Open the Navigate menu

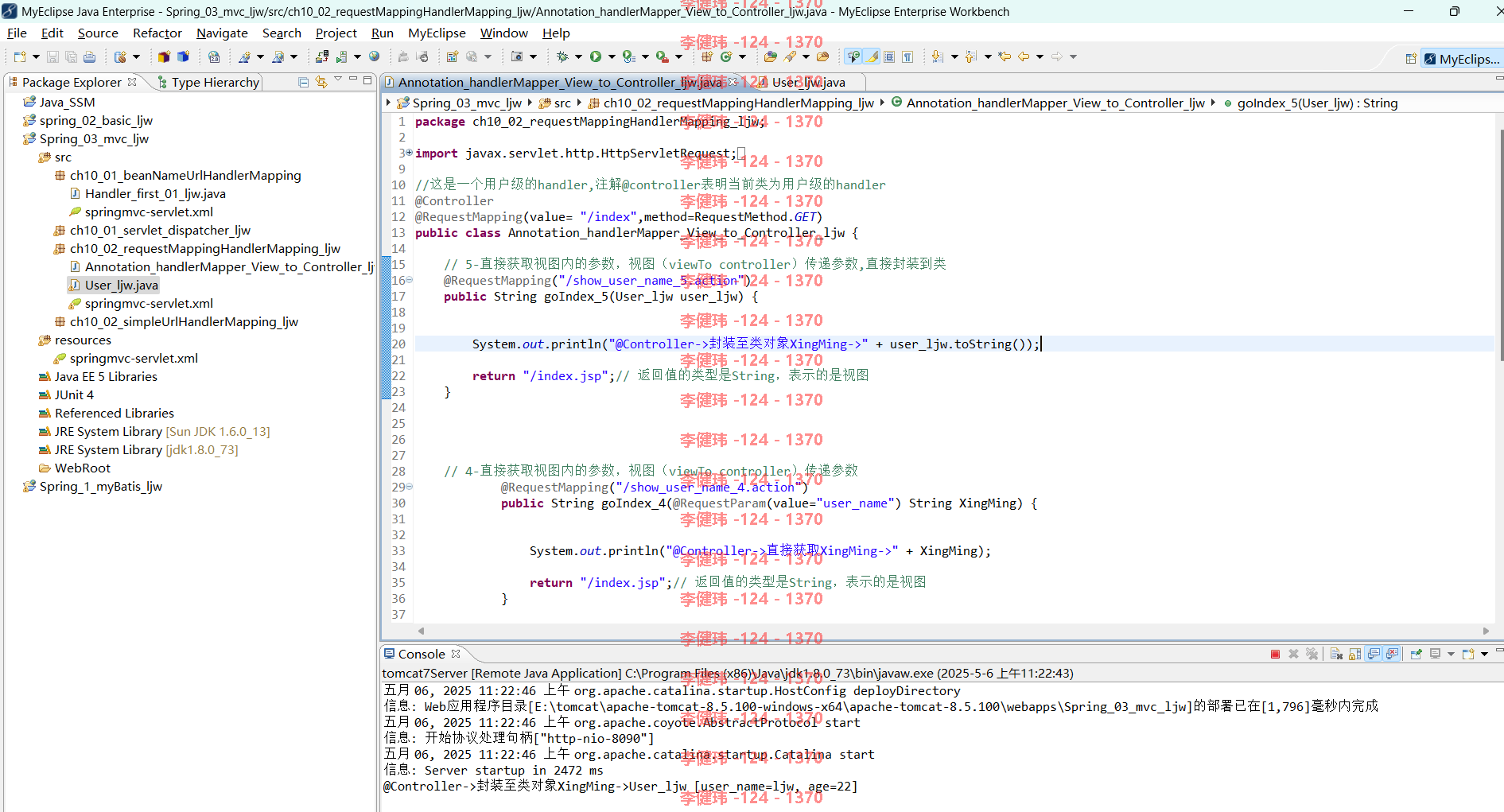222,33
